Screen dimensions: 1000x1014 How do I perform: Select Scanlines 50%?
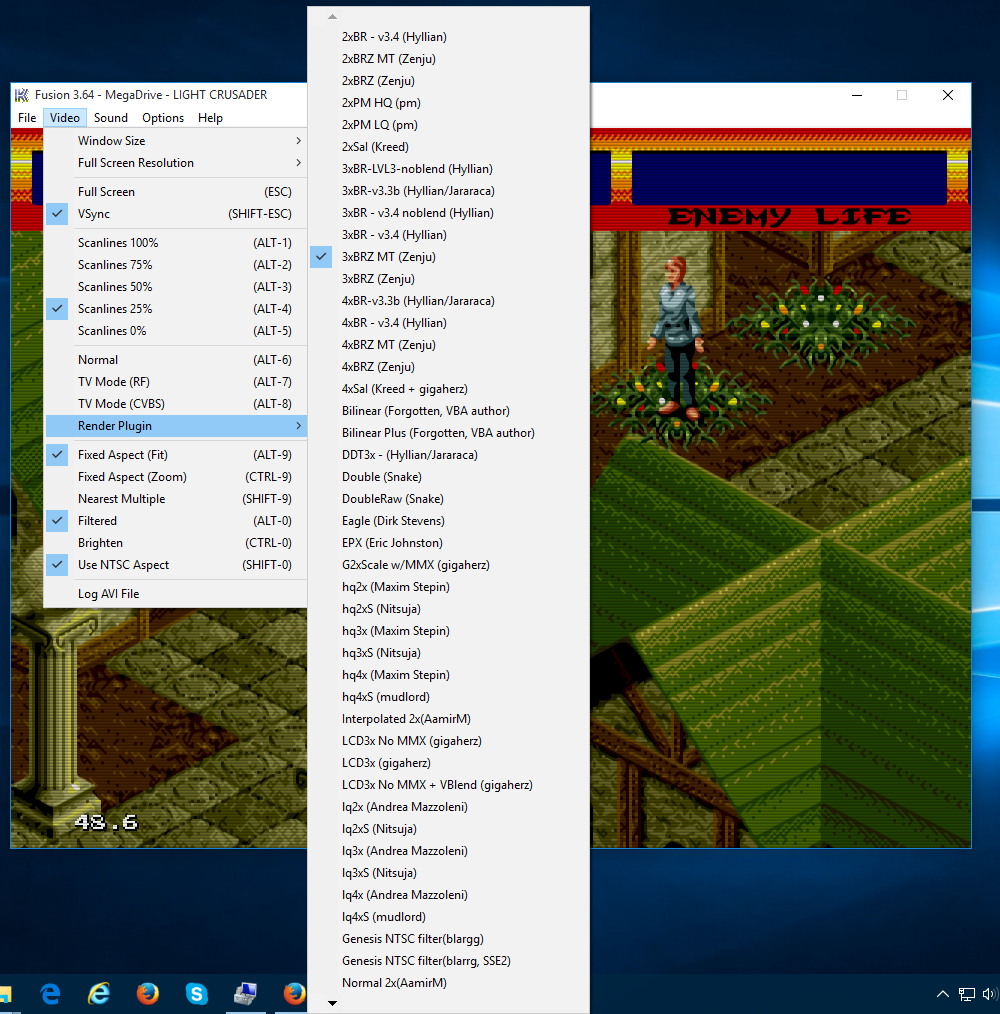click(175, 287)
